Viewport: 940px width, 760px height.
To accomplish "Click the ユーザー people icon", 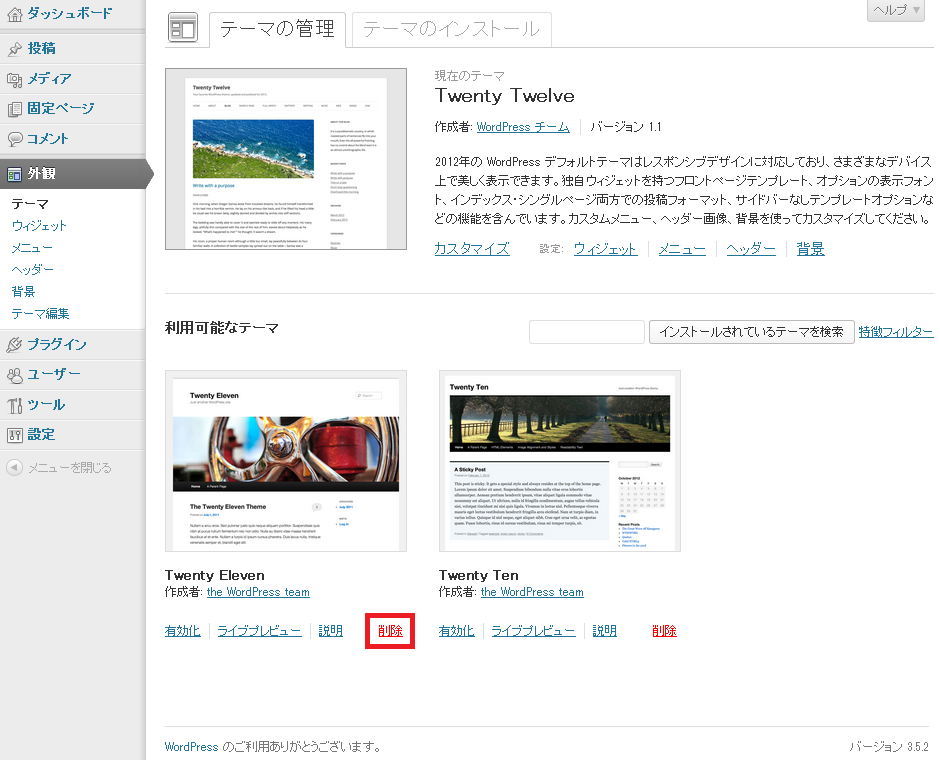I will [x=15, y=375].
